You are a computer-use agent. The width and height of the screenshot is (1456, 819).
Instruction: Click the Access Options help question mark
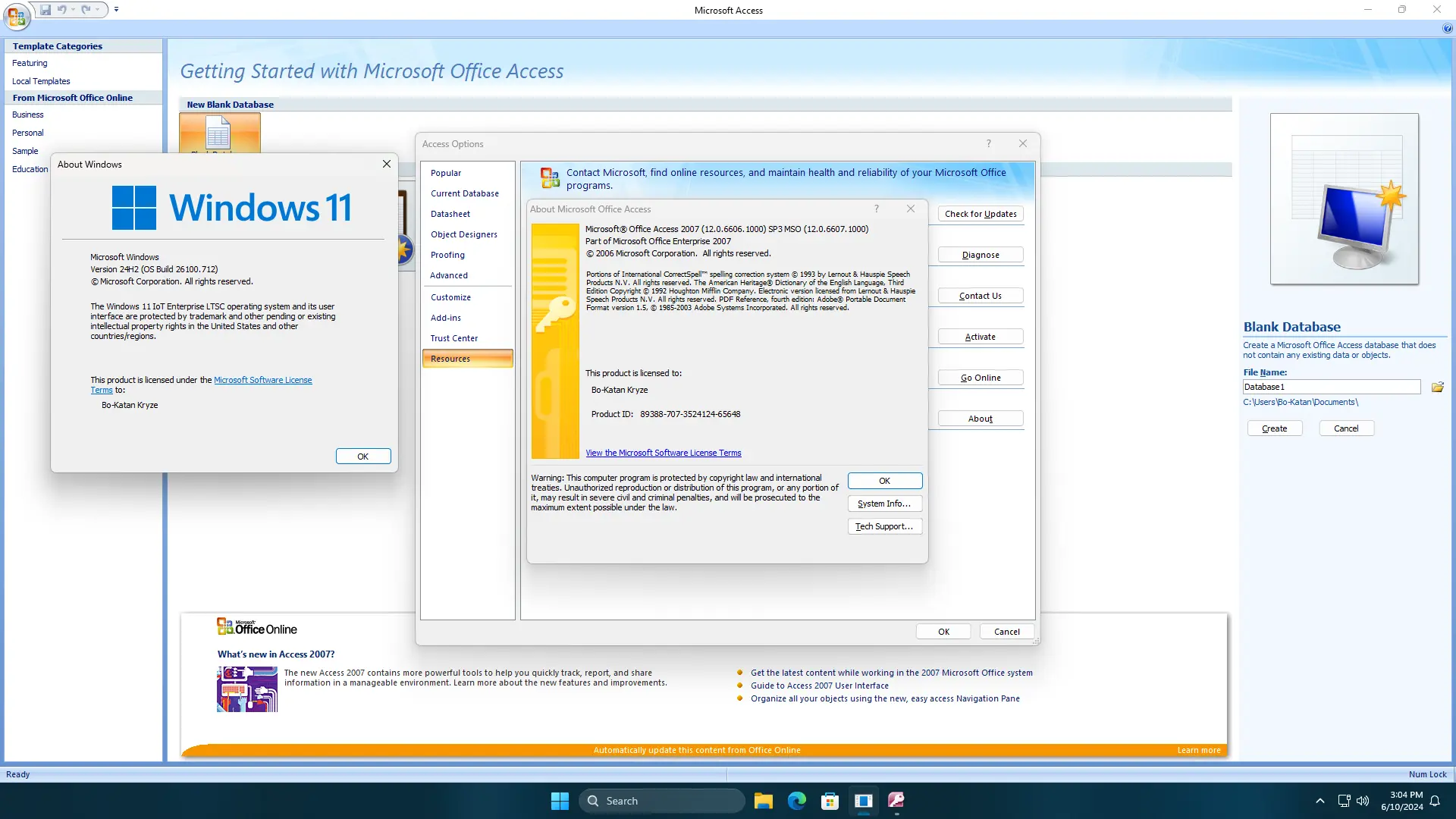[x=988, y=144]
